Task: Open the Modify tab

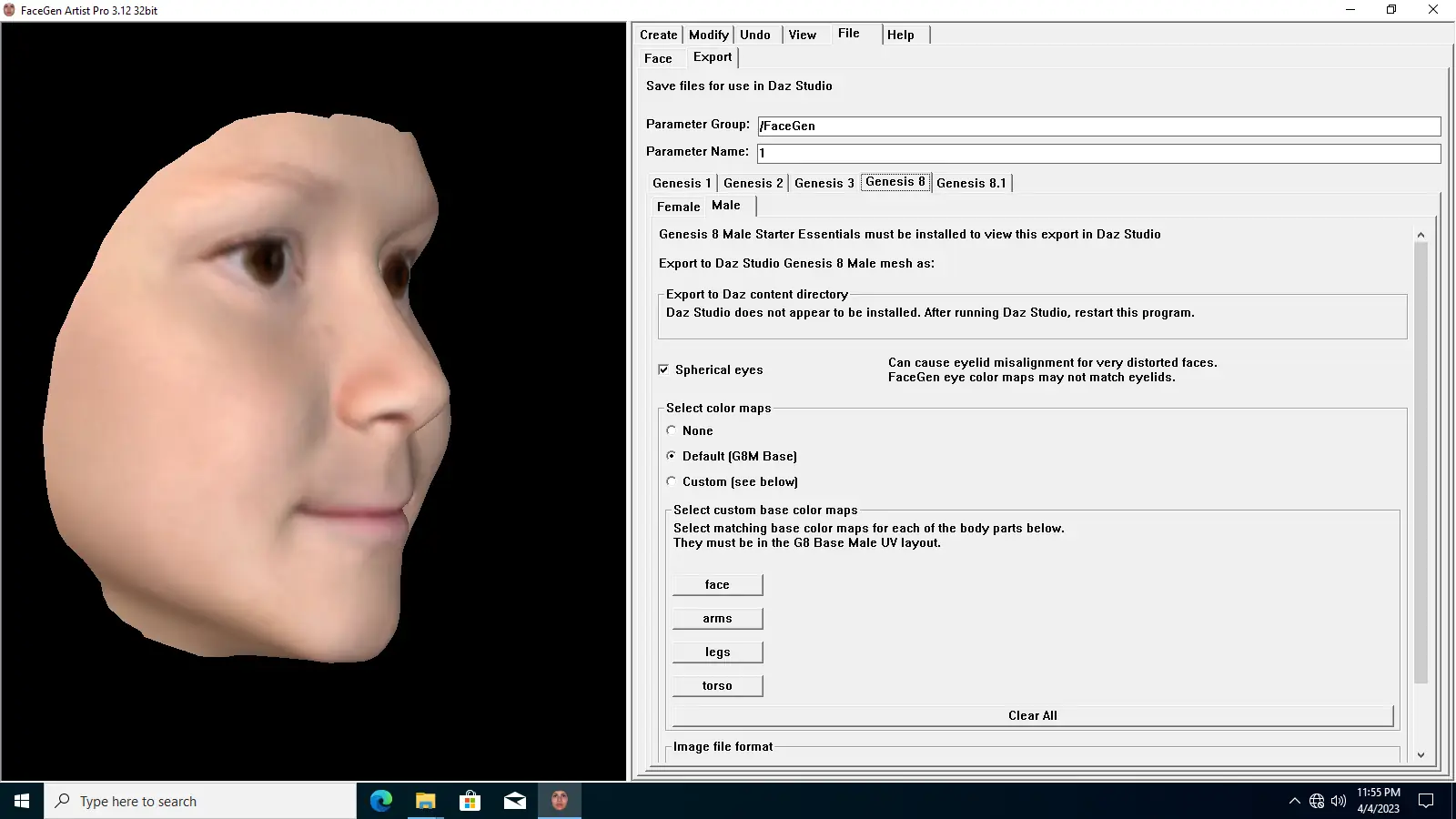Action: [x=708, y=35]
